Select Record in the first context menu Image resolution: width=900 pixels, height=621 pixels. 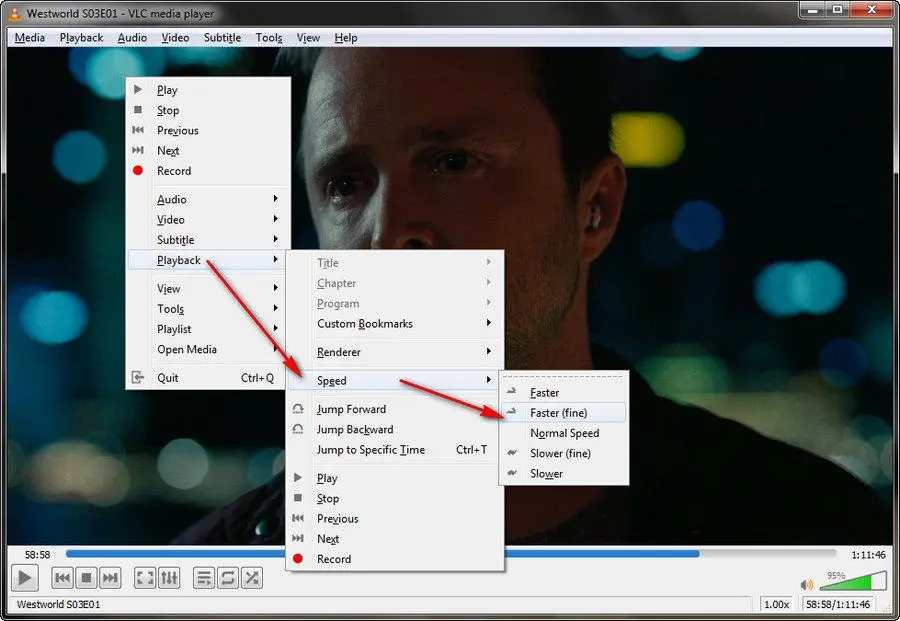click(x=208, y=170)
